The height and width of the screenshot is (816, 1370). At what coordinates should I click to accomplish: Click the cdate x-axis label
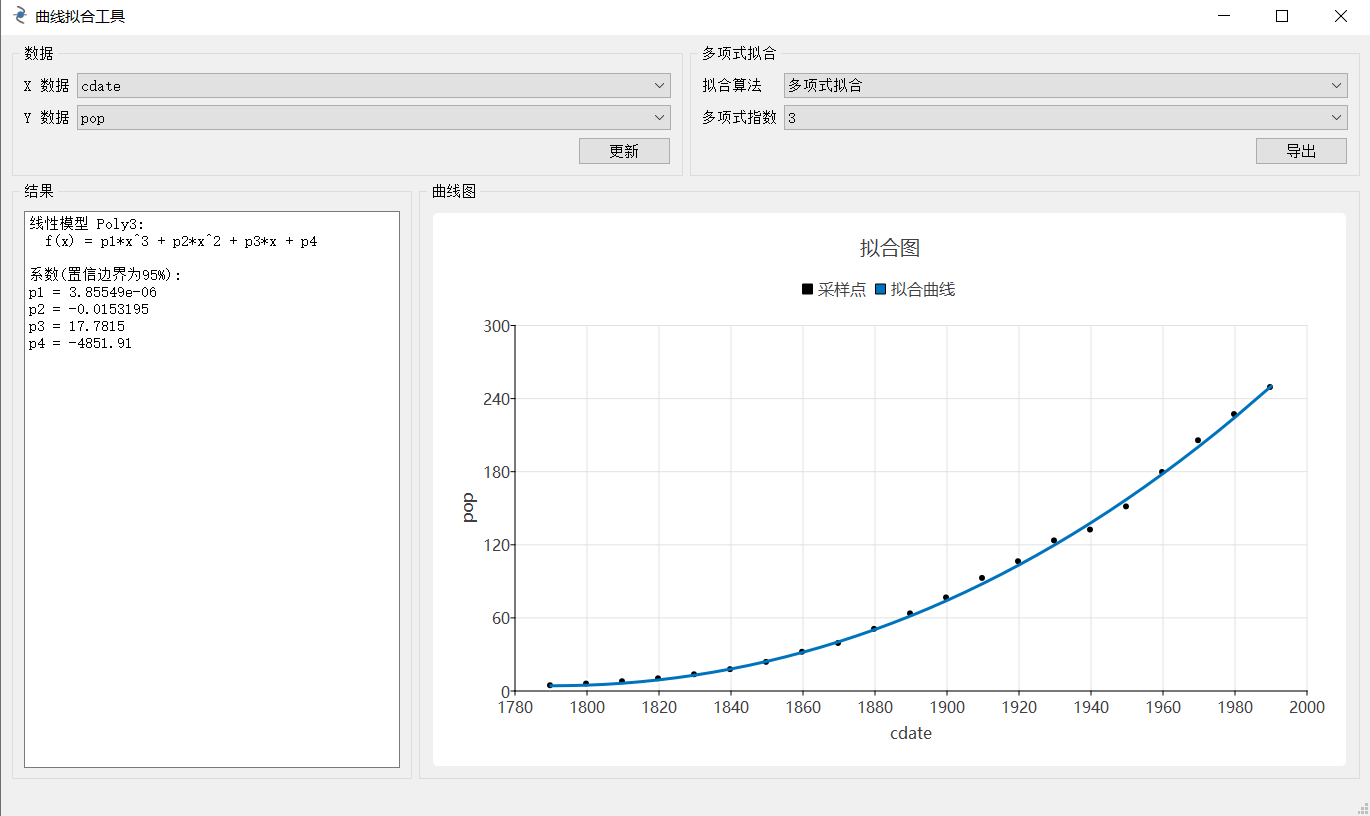point(910,733)
